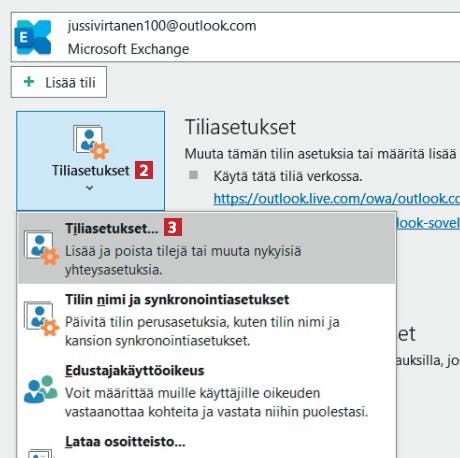This screenshot has width=460, height=458.
Task: Click the 'Microsoft Exchange' account type text
Action: tap(128, 49)
